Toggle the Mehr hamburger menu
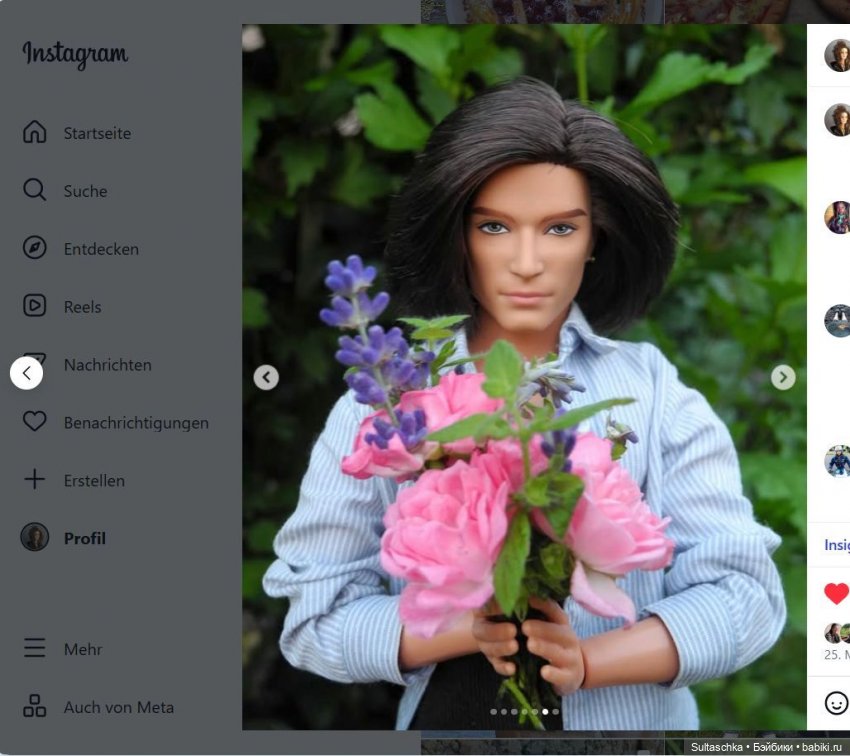Screen dimensions: 850x756 coord(34,648)
